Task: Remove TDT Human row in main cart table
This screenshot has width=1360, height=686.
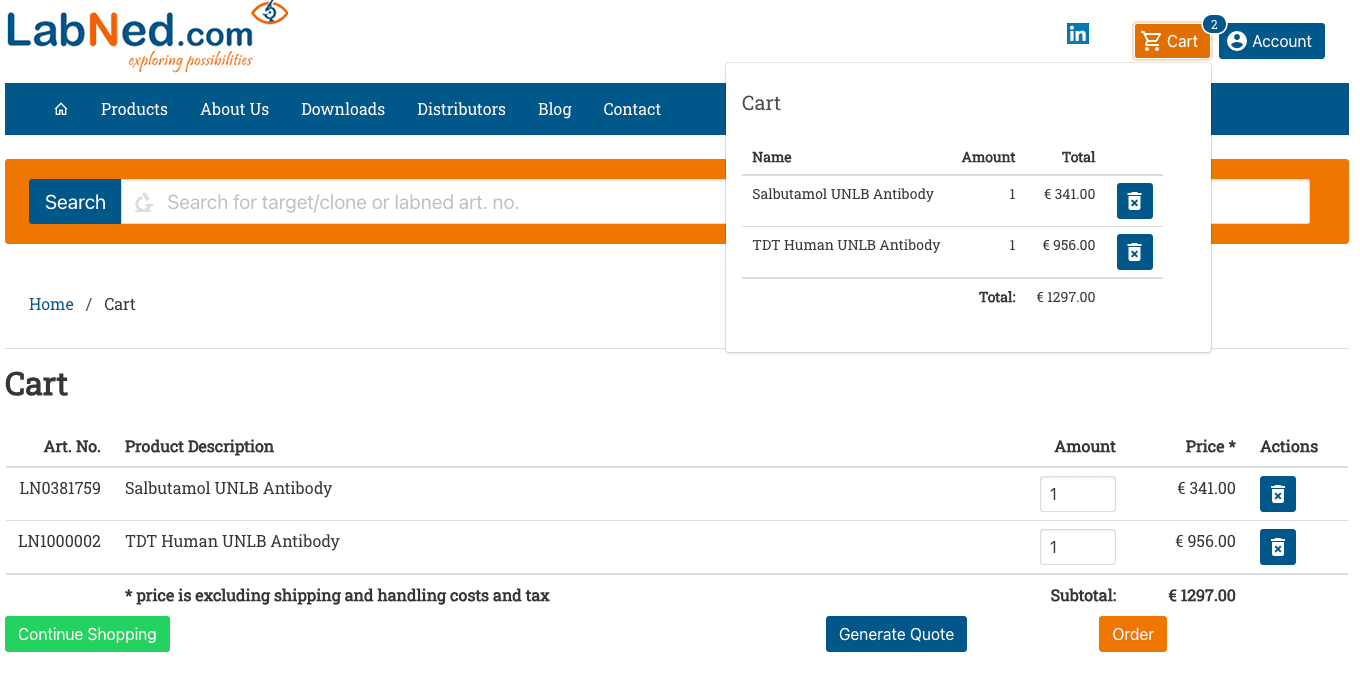Action: click(x=1277, y=547)
